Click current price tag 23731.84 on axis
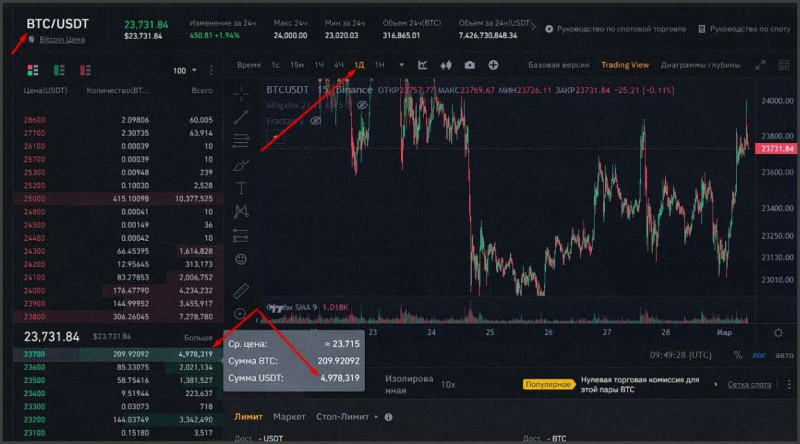The image size is (800, 444). (776, 149)
